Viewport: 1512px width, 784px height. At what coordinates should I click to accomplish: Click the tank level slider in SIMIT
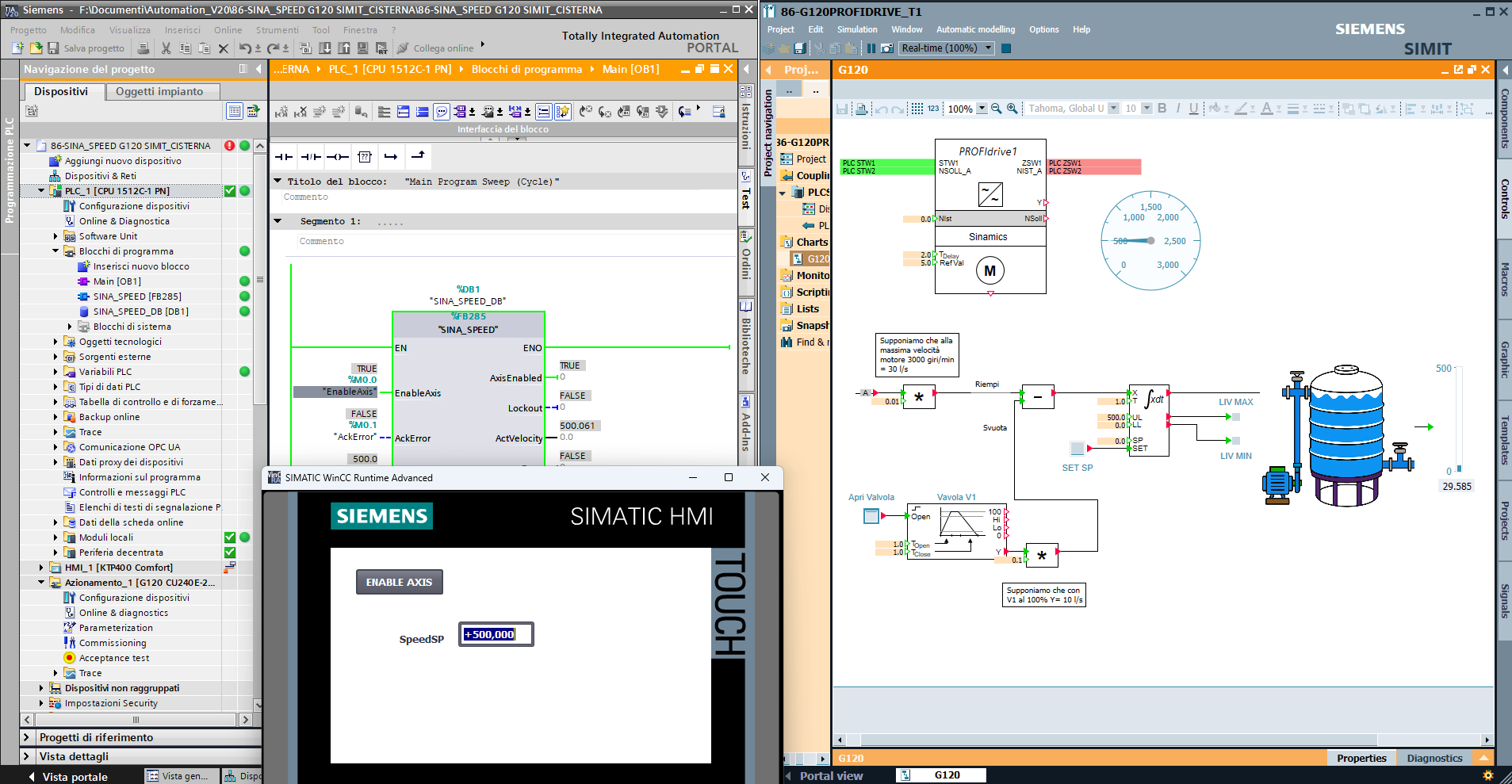[x=1458, y=419]
